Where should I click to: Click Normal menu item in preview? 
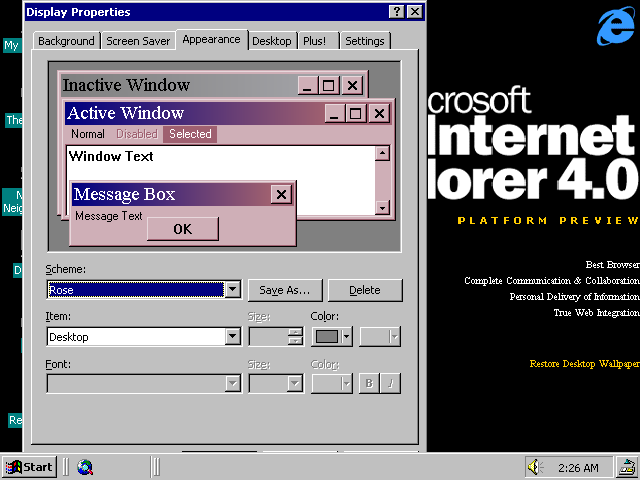(88, 134)
